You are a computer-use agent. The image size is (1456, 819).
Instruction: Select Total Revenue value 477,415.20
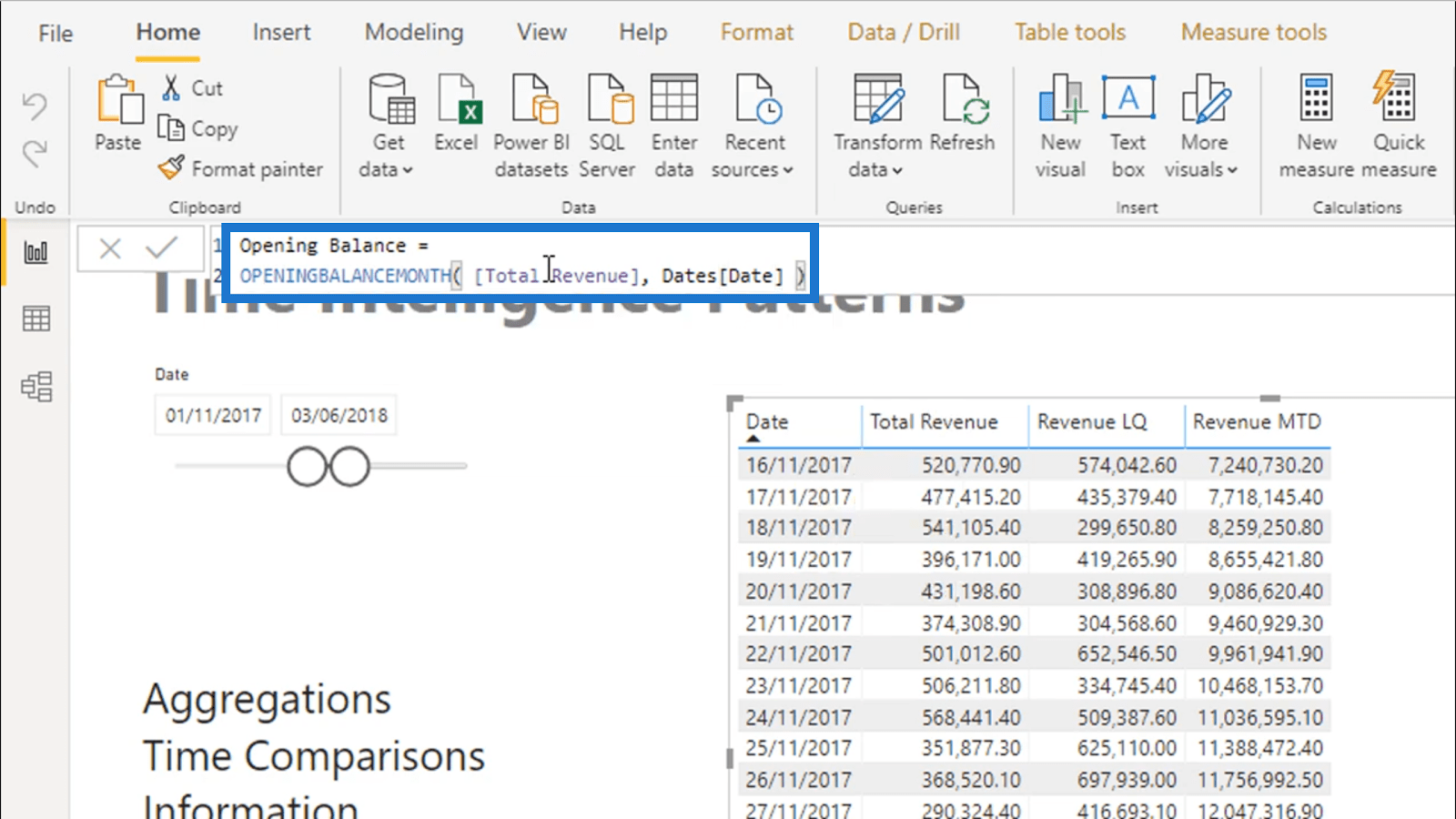(971, 497)
